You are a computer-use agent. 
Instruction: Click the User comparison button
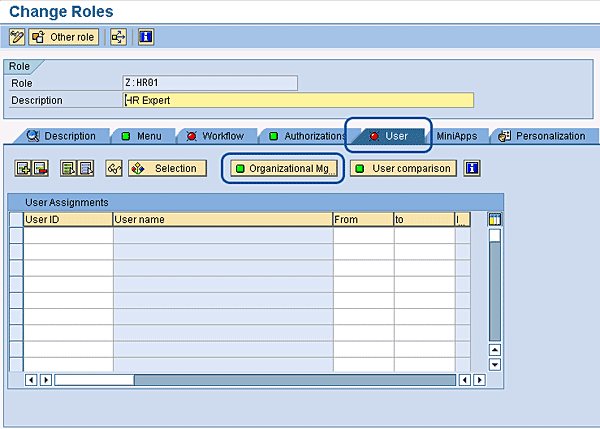[x=403, y=168]
